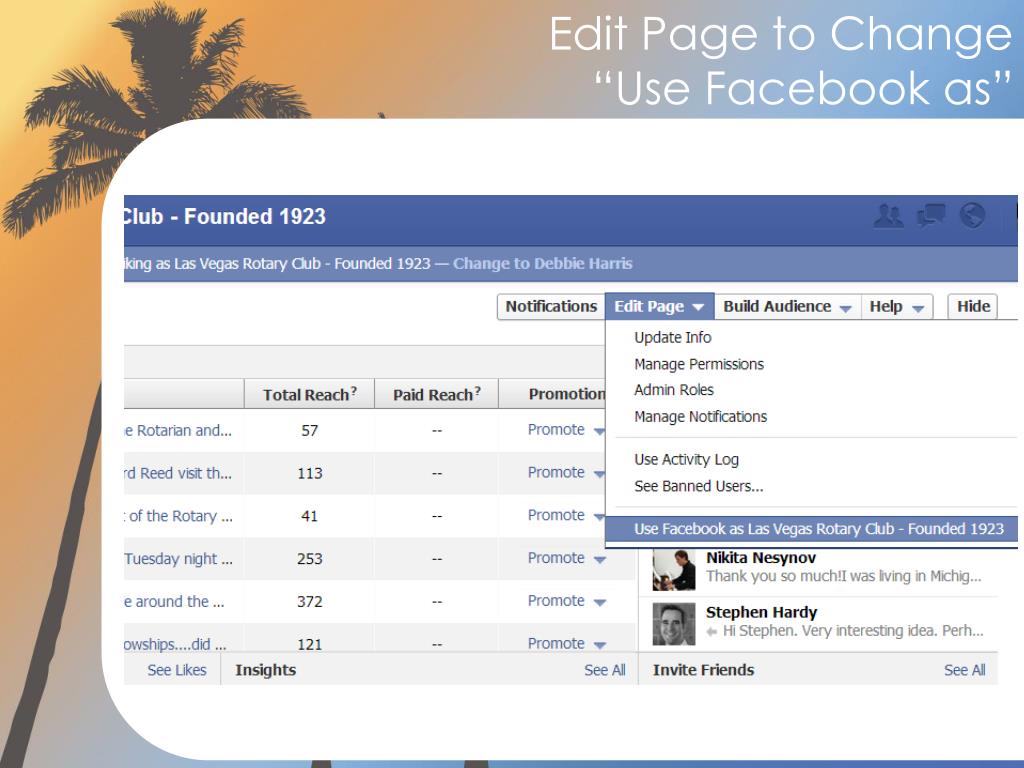Image resolution: width=1024 pixels, height=768 pixels.
Task: Click Nikita Nesynov's profile photo
Action: (x=674, y=570)
